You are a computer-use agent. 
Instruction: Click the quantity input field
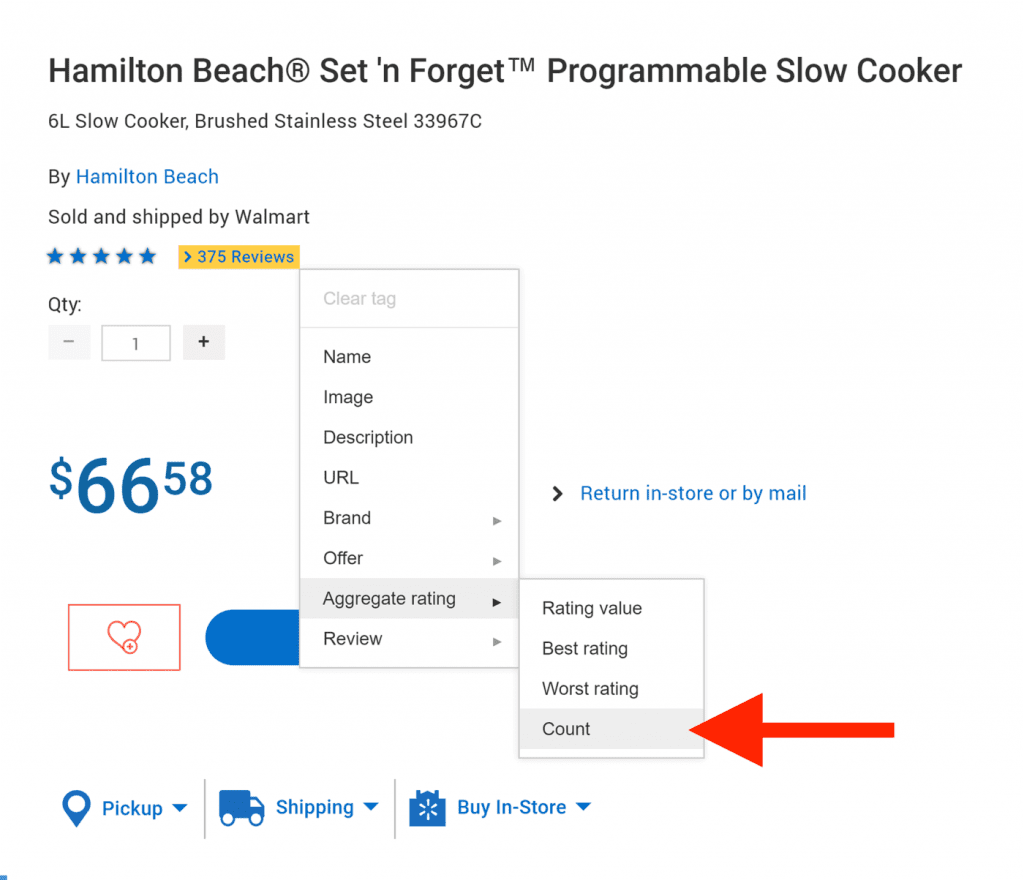pos(136,343)
